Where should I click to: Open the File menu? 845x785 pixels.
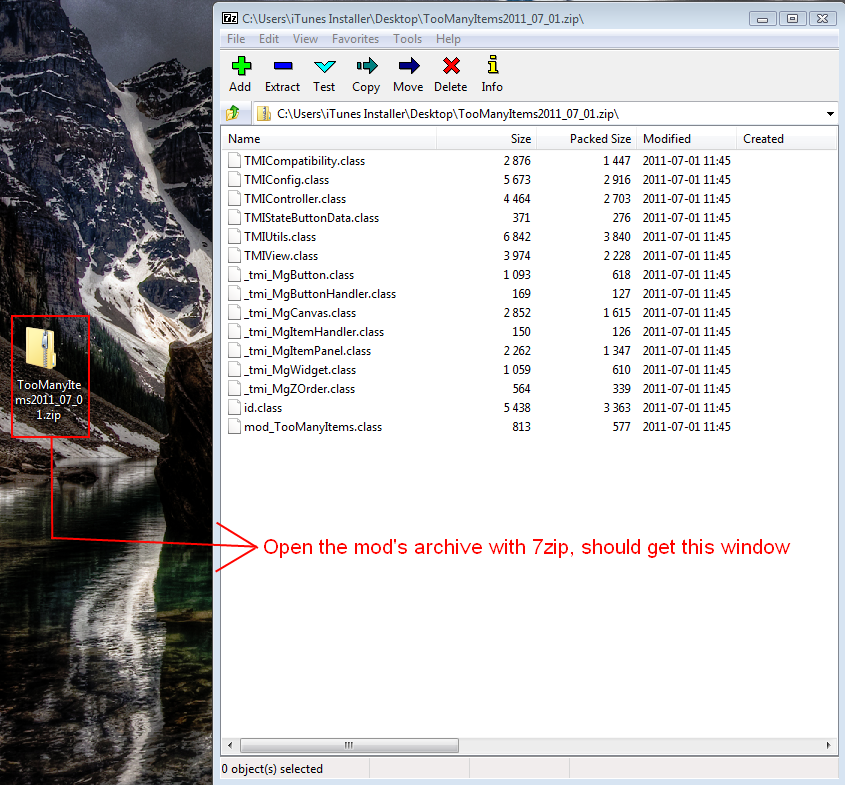pos(236,39)
